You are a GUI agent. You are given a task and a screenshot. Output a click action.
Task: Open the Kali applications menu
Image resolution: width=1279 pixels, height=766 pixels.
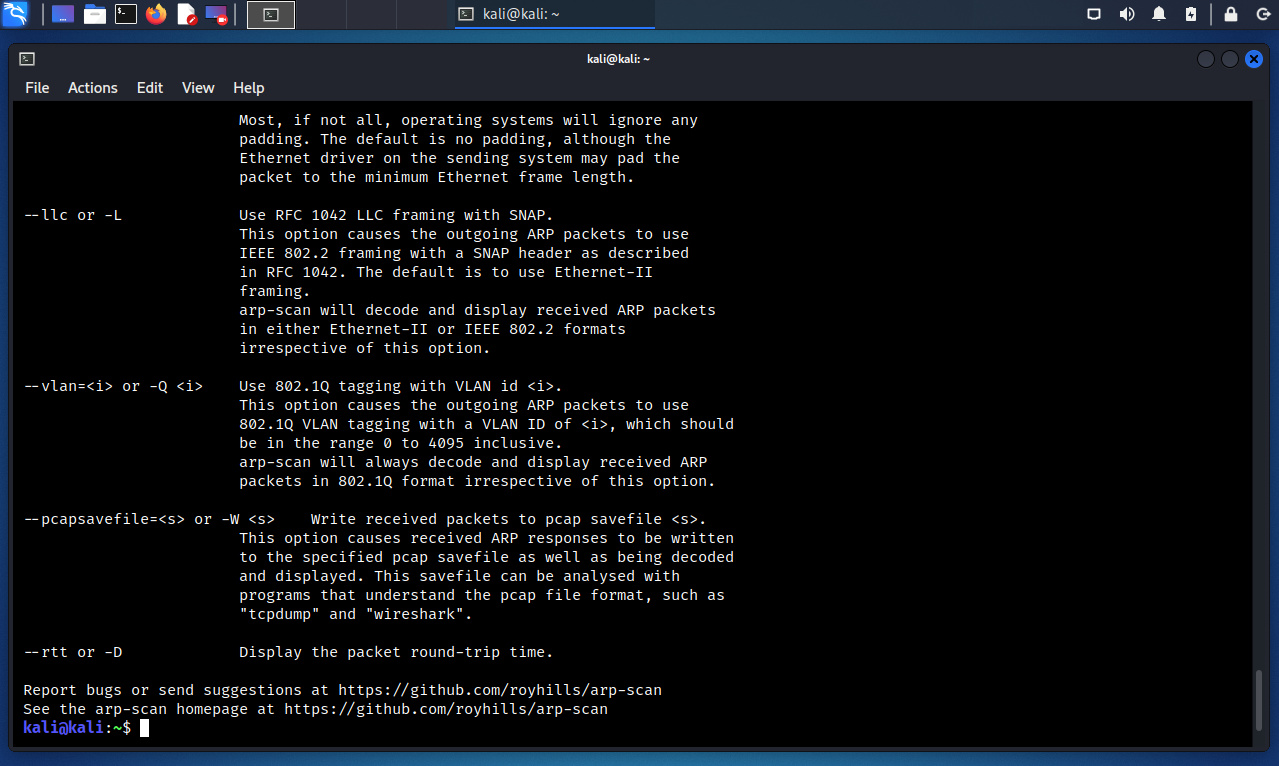pos(15,14)
